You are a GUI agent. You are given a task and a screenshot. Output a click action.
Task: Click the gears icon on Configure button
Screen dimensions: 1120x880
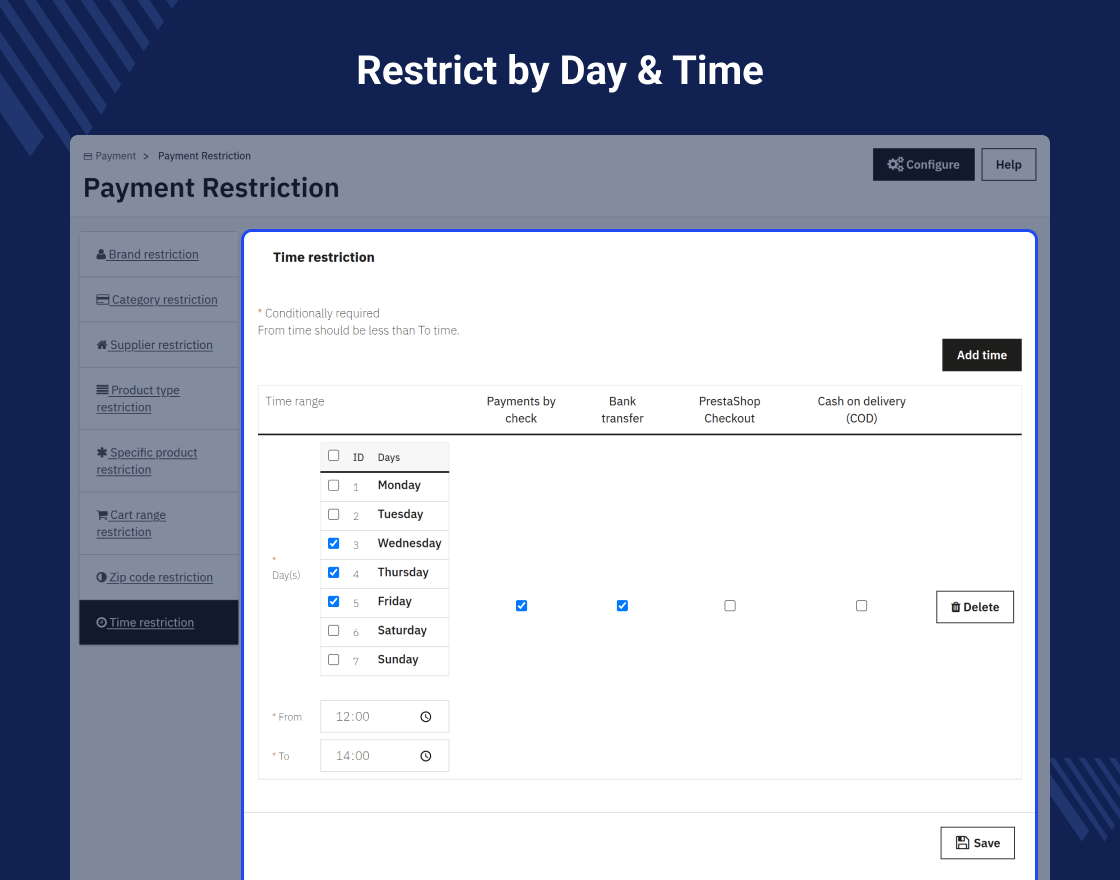(895, 164)
